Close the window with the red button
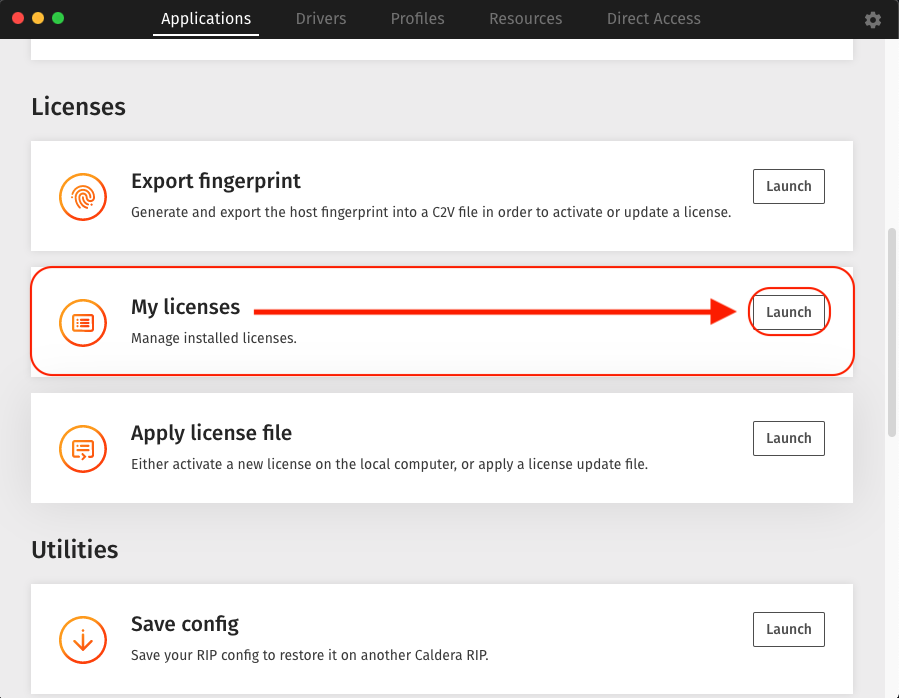This screenshot has height=698, width=899. [18, 18]
